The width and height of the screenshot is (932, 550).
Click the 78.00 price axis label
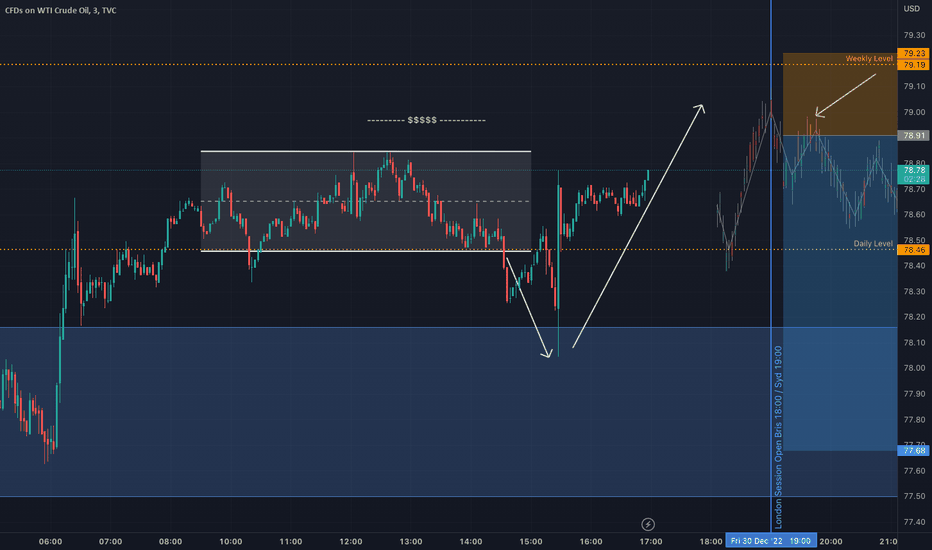pos(914,368)
